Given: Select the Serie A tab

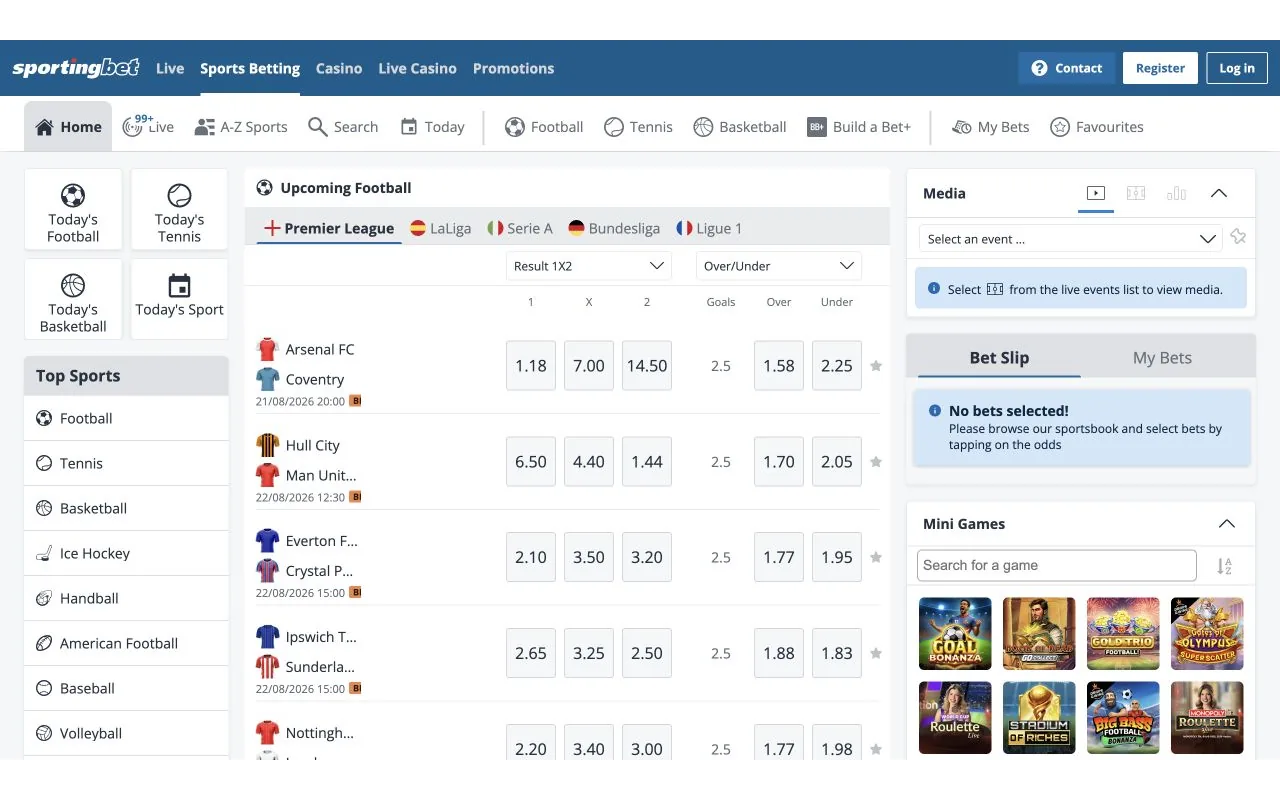Looking at the screenshot, I should point(520,228).
